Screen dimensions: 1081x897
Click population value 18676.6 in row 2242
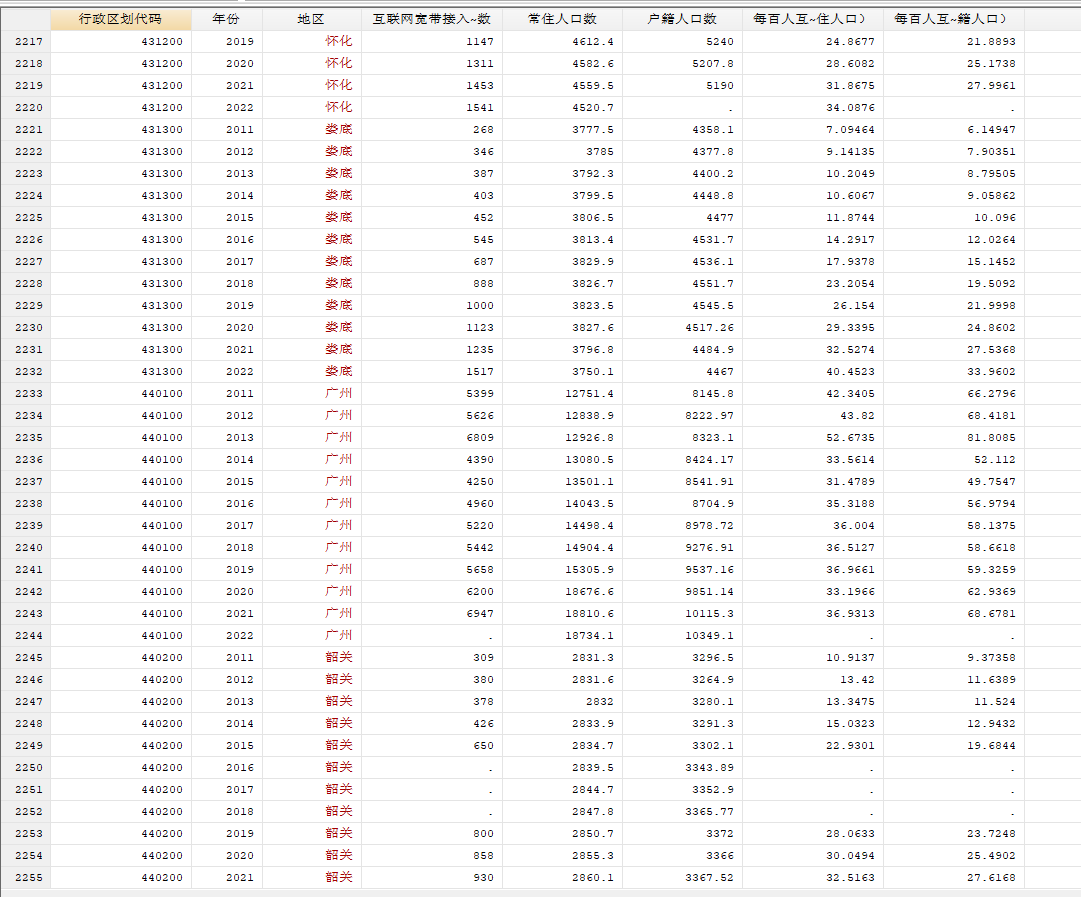click(589, 592)
